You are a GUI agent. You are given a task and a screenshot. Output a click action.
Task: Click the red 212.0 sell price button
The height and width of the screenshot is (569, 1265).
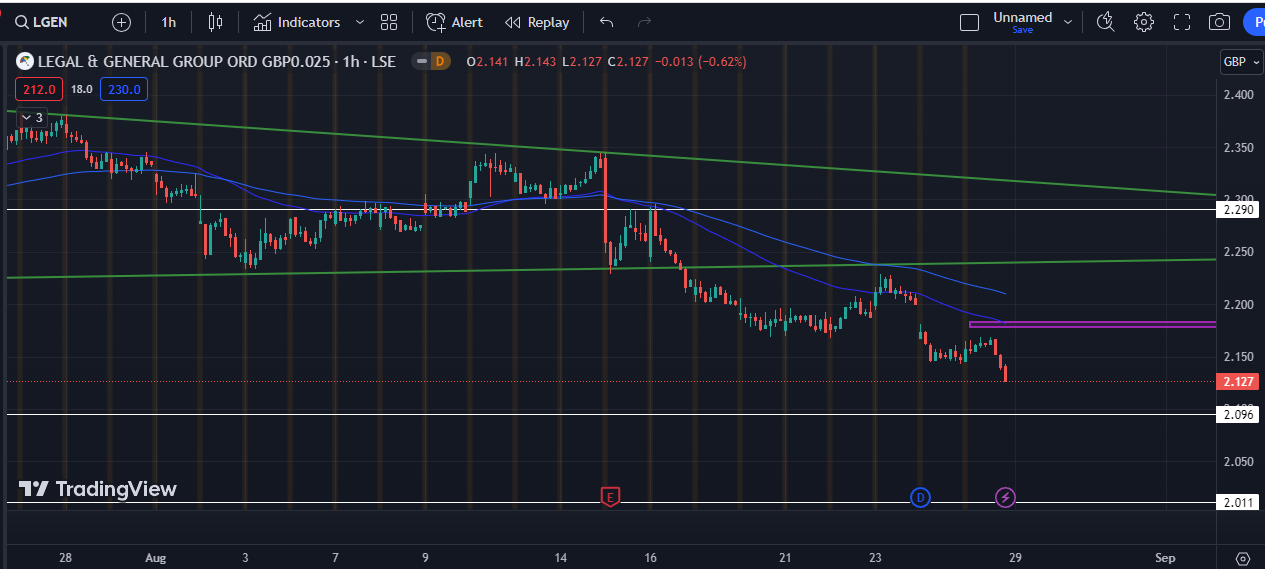click(39, 89)
